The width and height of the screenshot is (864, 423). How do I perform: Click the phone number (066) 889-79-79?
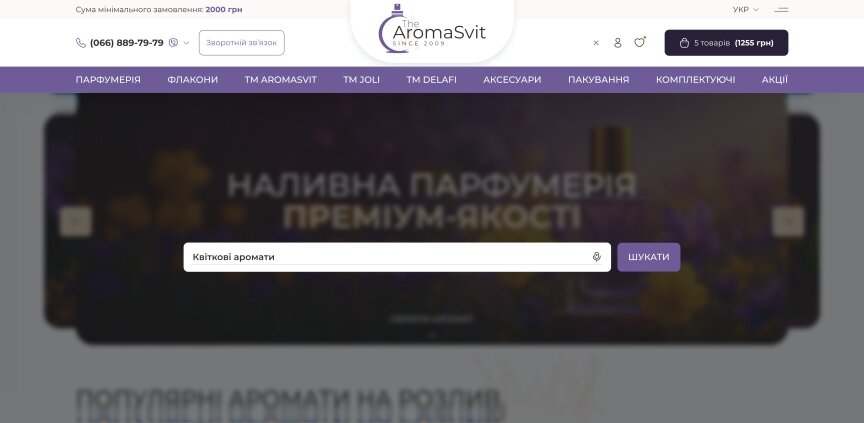[127, 43]
